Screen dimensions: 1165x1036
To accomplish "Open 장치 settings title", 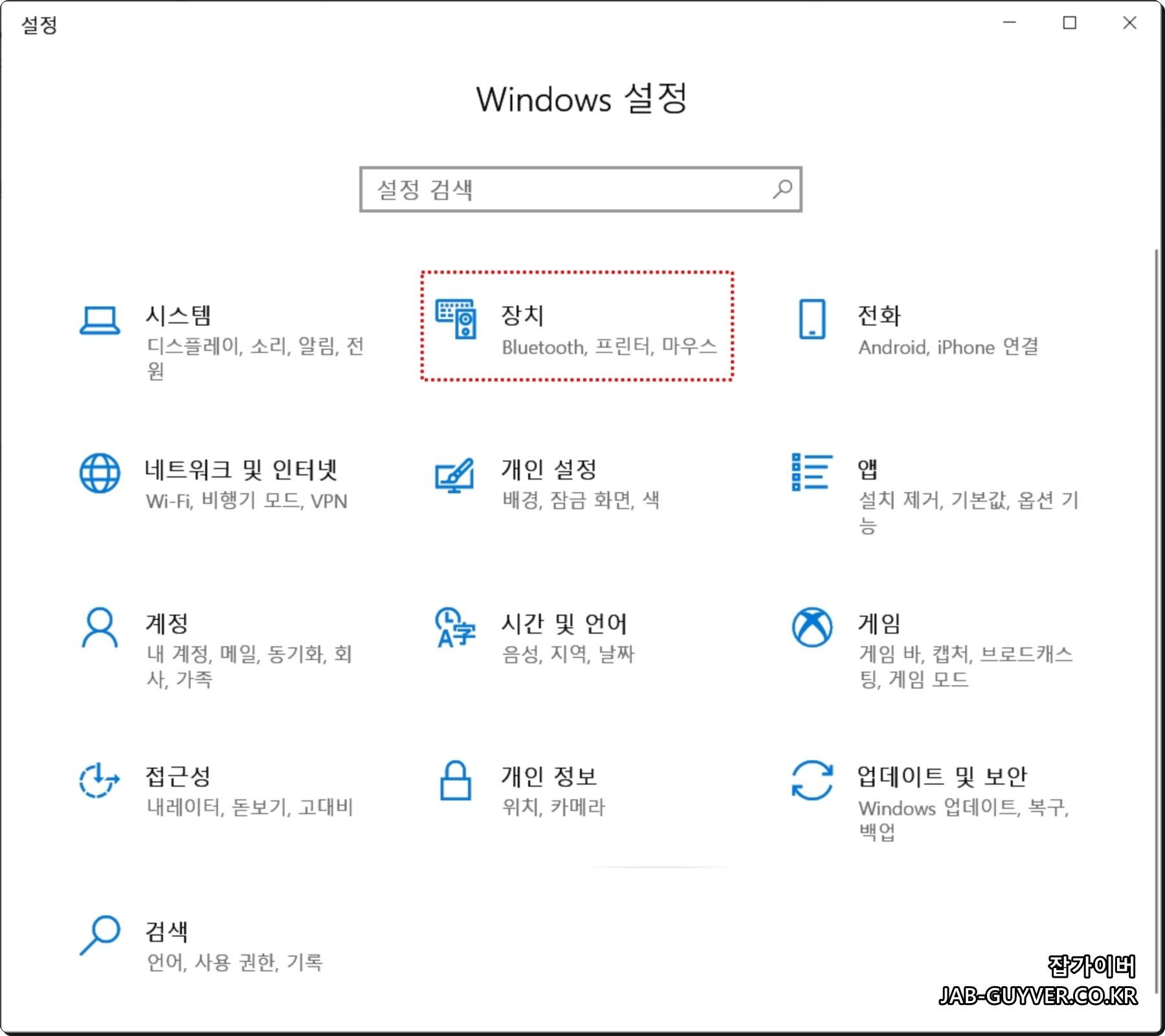I will pos(522,316).
